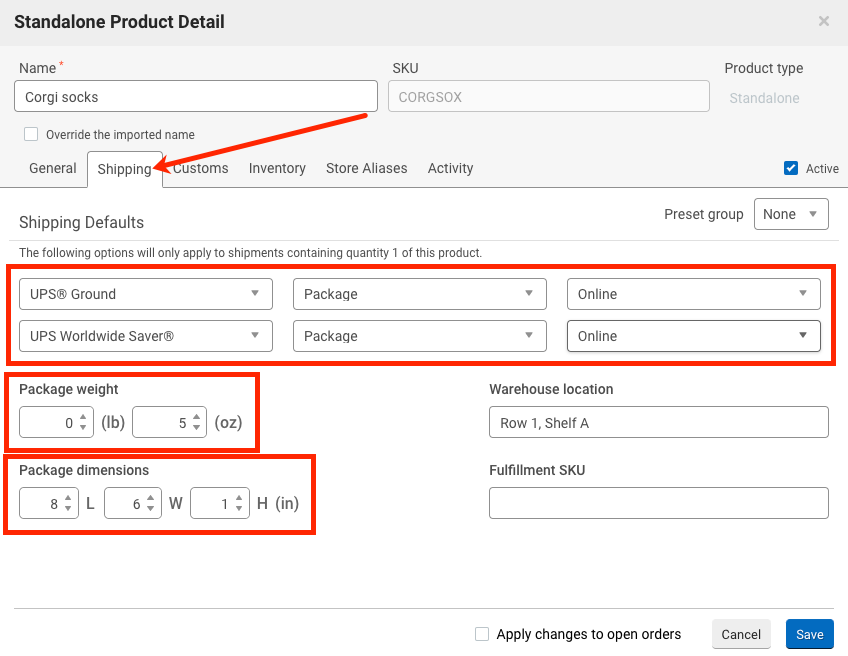Open the UPS® Ground service dropdown
Image resolution: width=848 pixels, height=656 pixels.
point(145,294)
